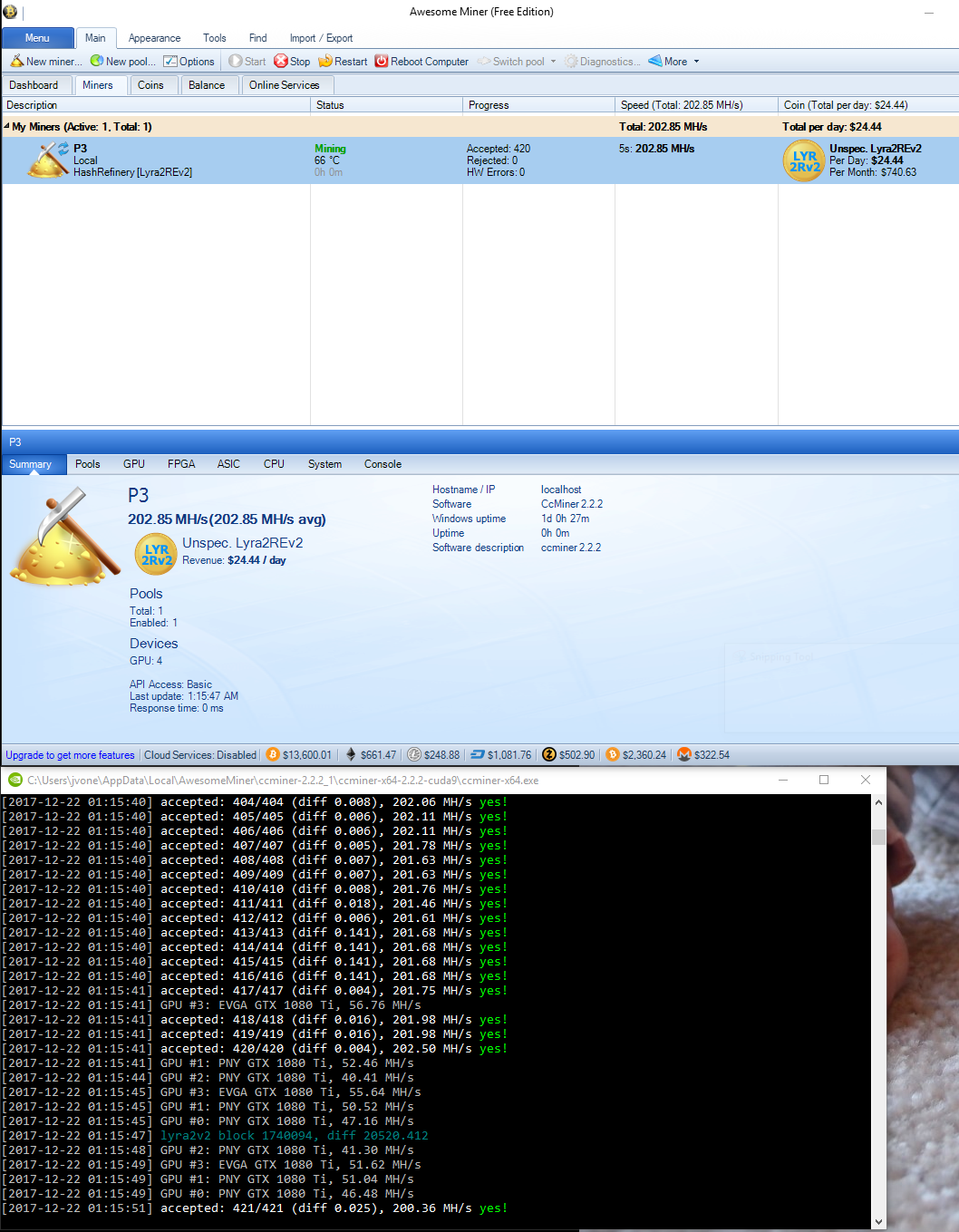Screen dimensions: 959x1232
Task: Click the Start miner button
Action: tap(247, 62)
